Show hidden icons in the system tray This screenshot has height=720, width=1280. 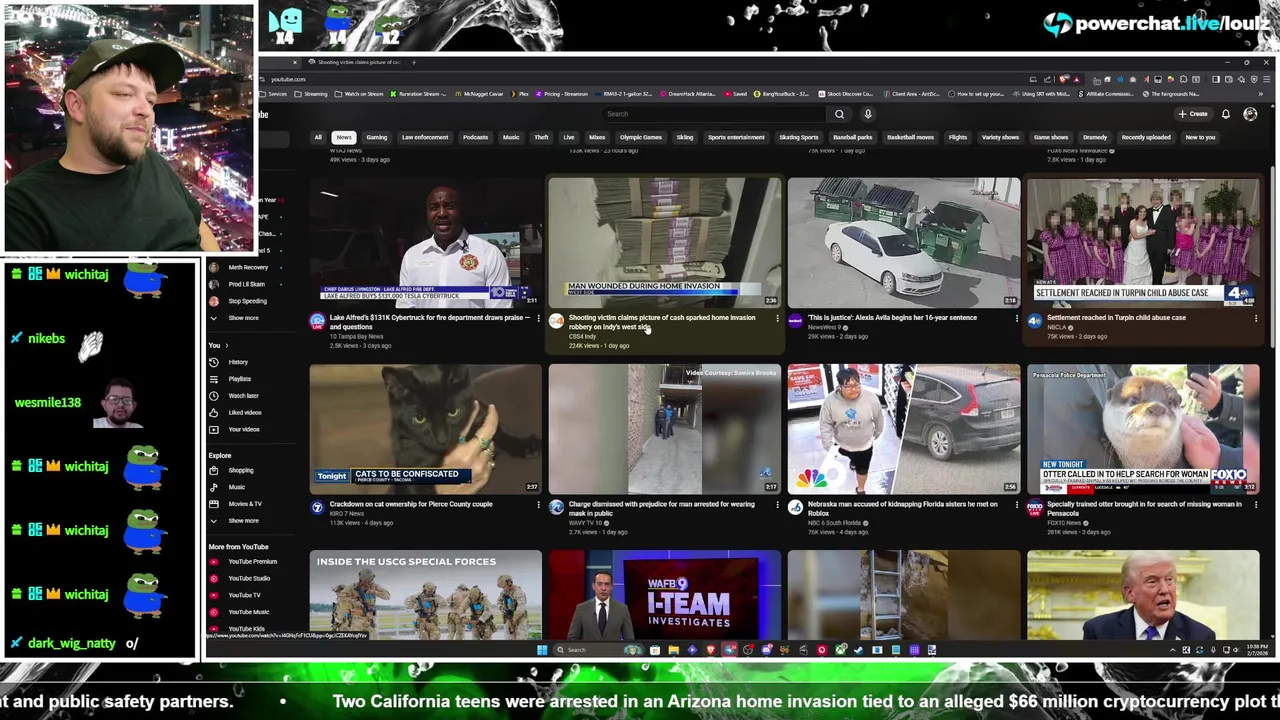pyautogui.click(x=1173, y=650)
